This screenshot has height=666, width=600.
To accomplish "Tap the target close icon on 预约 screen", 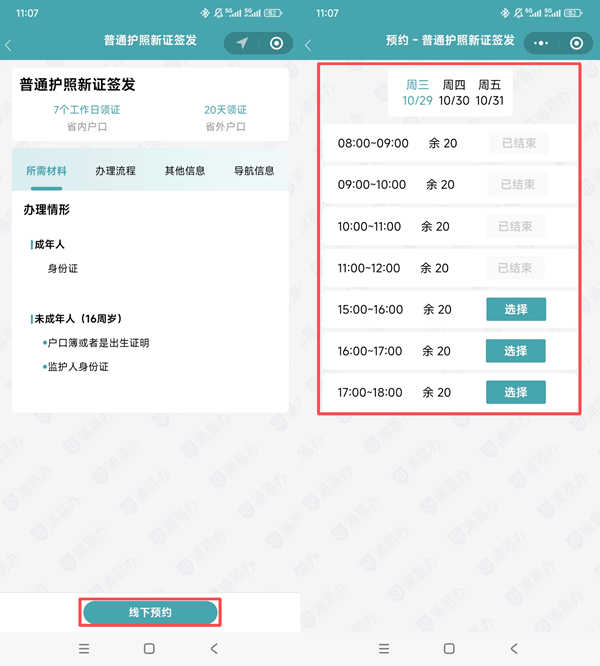I will click(576, 43).
